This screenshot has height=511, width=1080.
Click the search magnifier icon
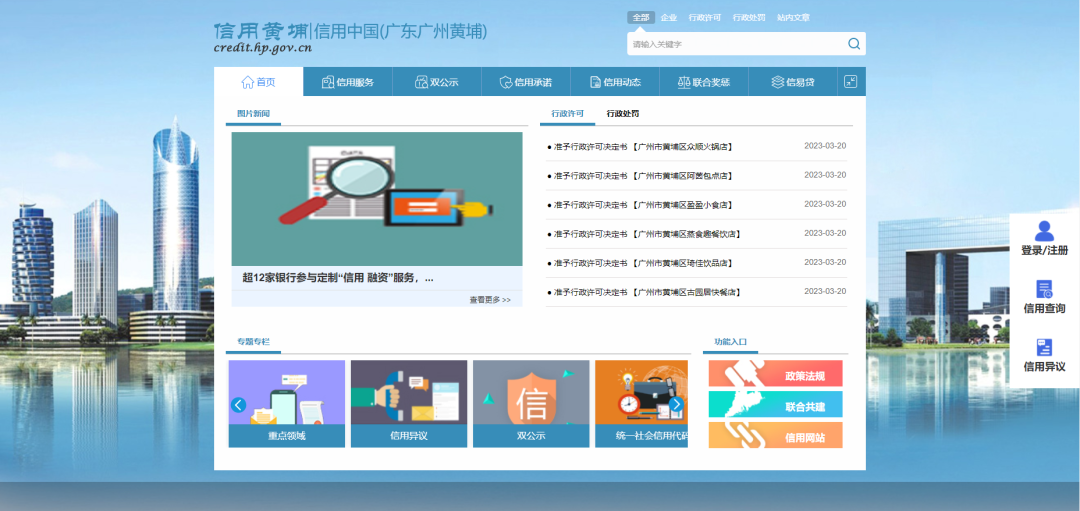tap(854, 44)
